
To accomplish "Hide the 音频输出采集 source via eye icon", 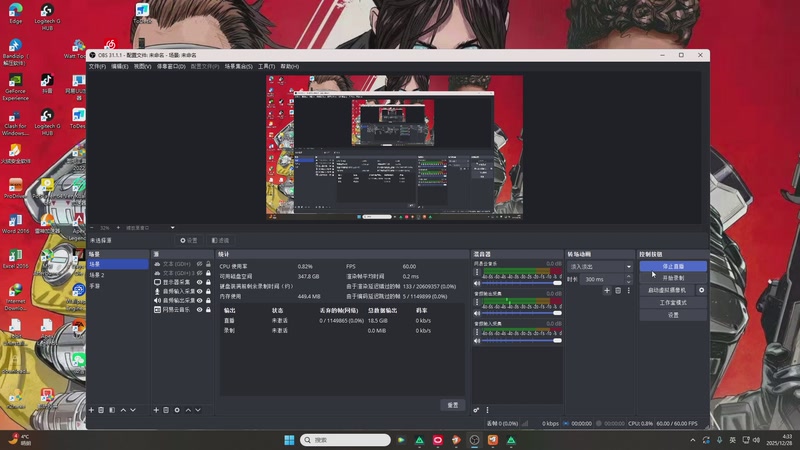I will [199, 301].
